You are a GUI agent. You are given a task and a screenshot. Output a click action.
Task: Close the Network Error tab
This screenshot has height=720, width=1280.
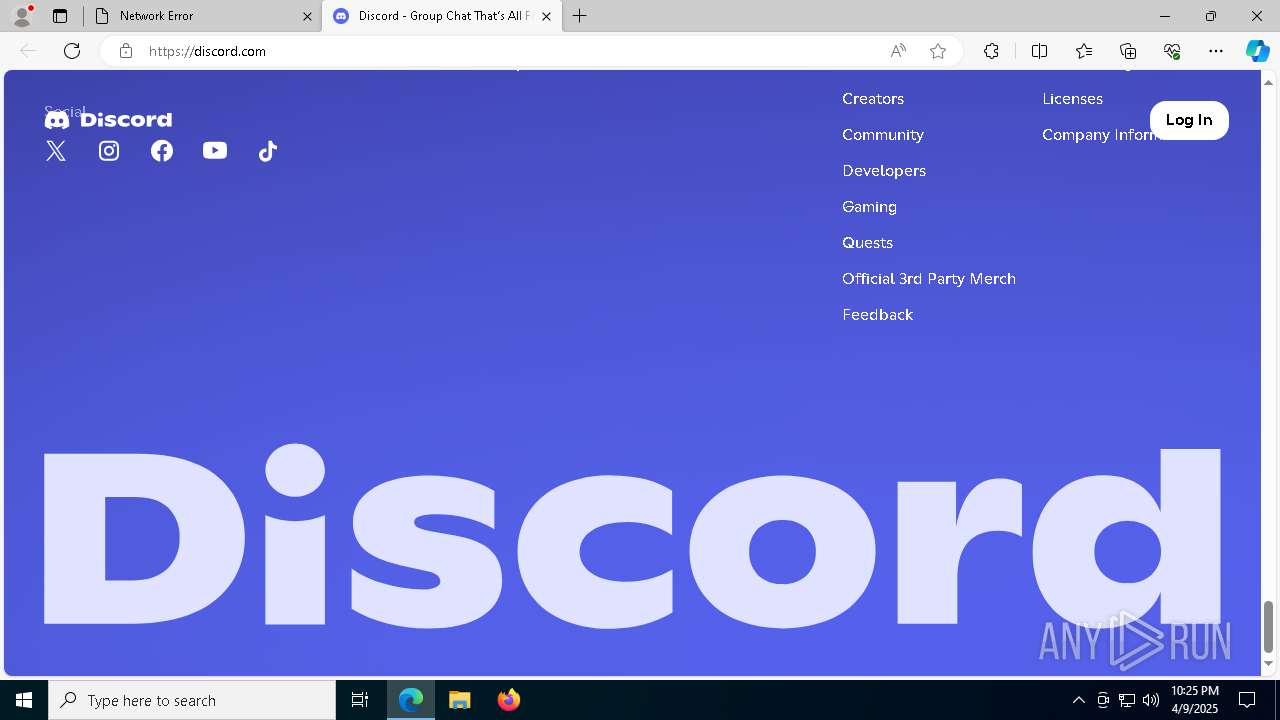click(307, 16)
